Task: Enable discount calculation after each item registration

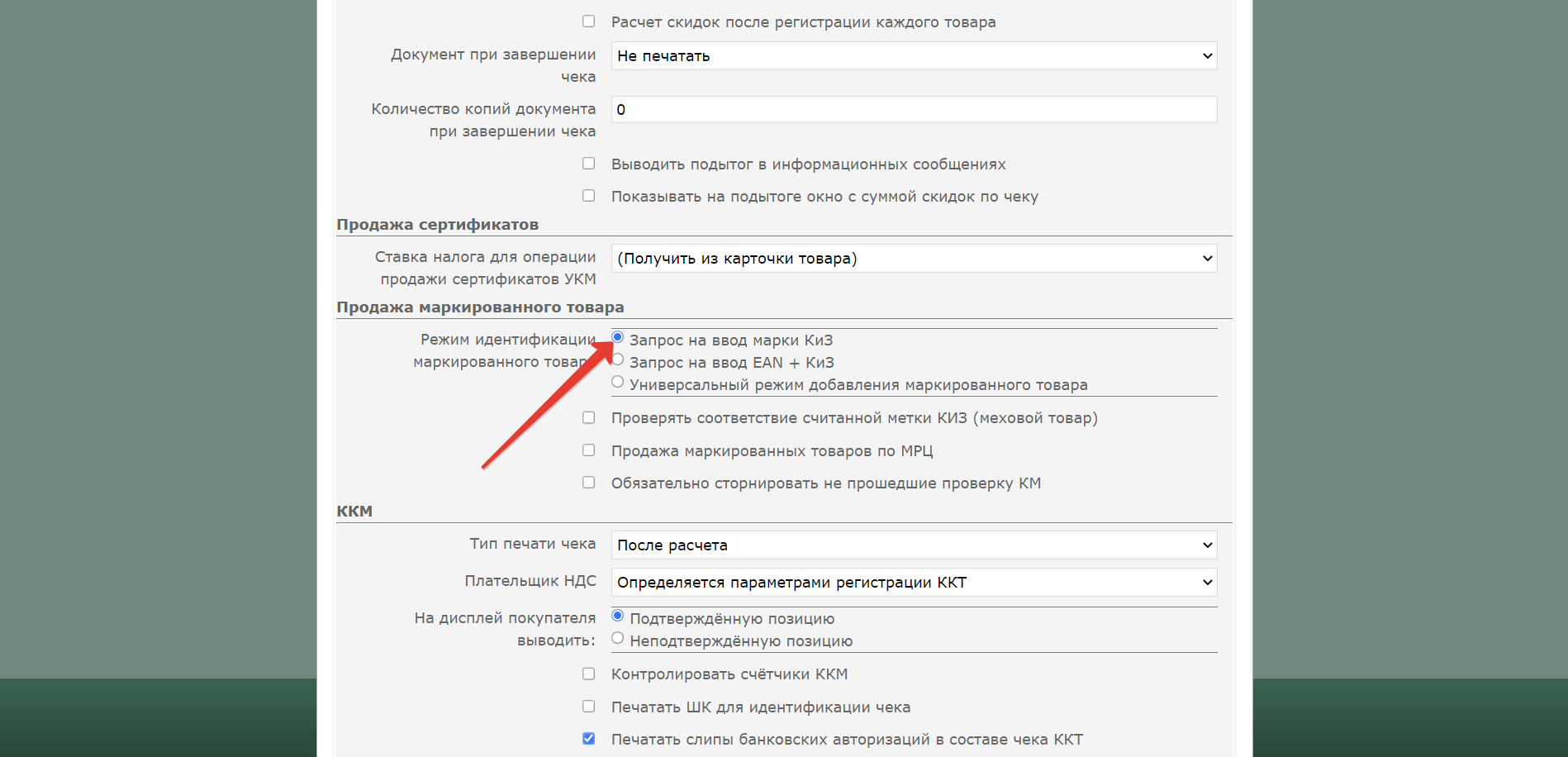Action: [x=588, y=21]
